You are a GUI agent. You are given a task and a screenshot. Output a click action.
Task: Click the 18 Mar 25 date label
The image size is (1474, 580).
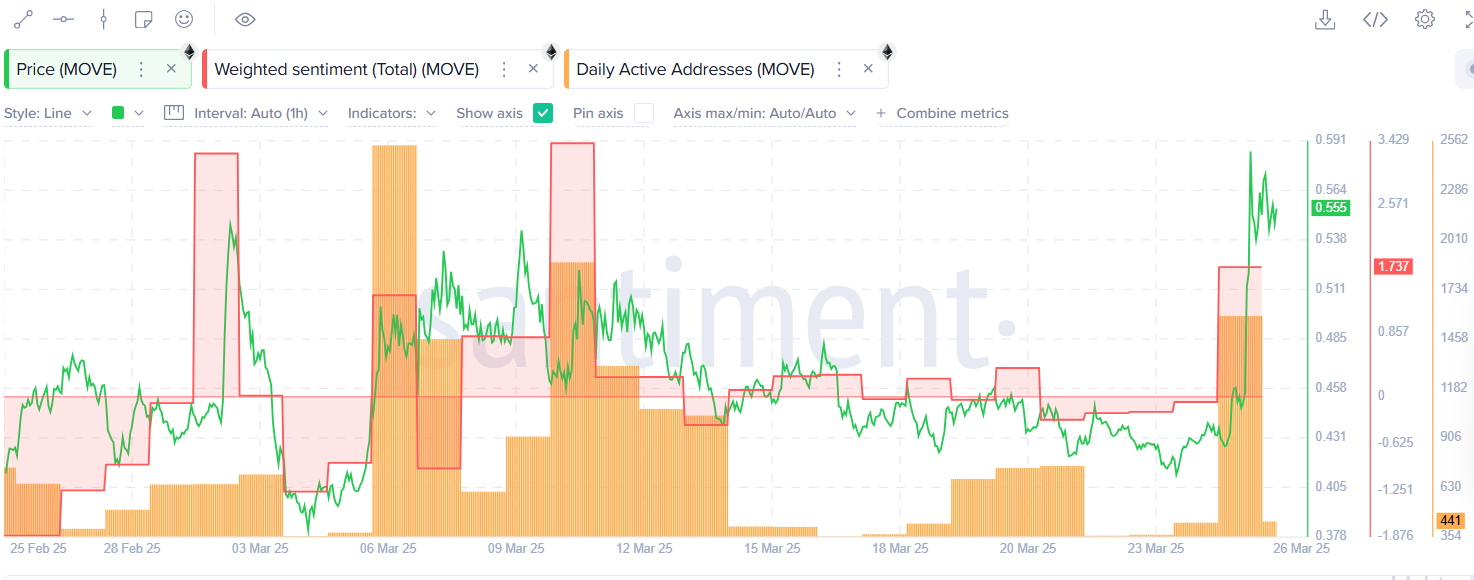click(901, 548)
